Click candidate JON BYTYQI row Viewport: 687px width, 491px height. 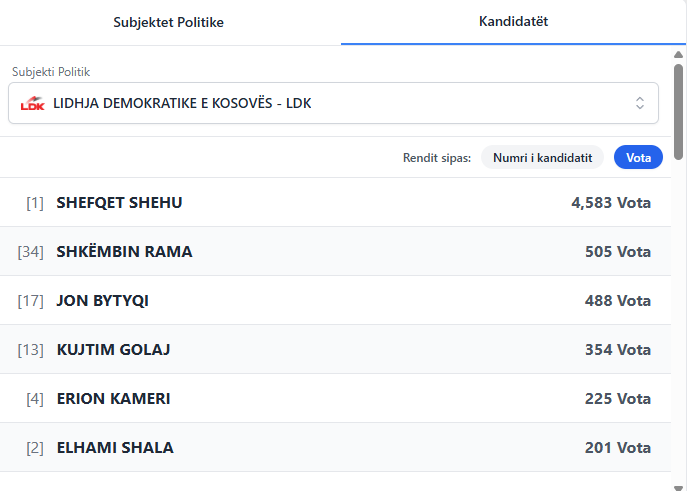(102, 301)
